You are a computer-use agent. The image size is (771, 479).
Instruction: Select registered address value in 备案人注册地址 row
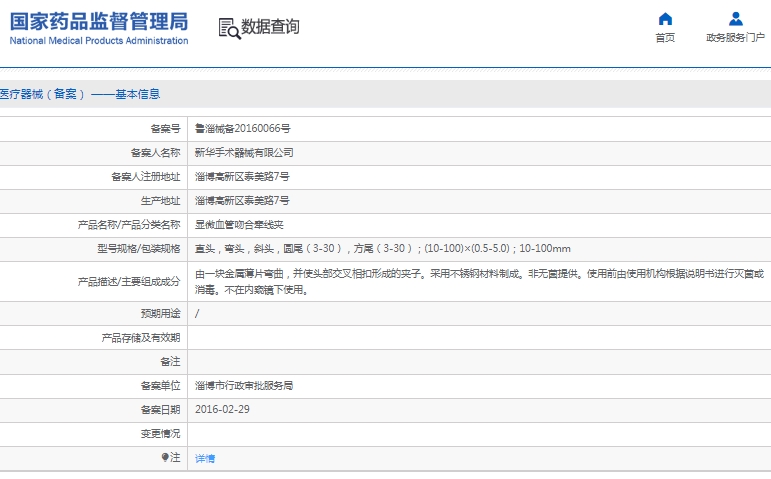point(242,177)
